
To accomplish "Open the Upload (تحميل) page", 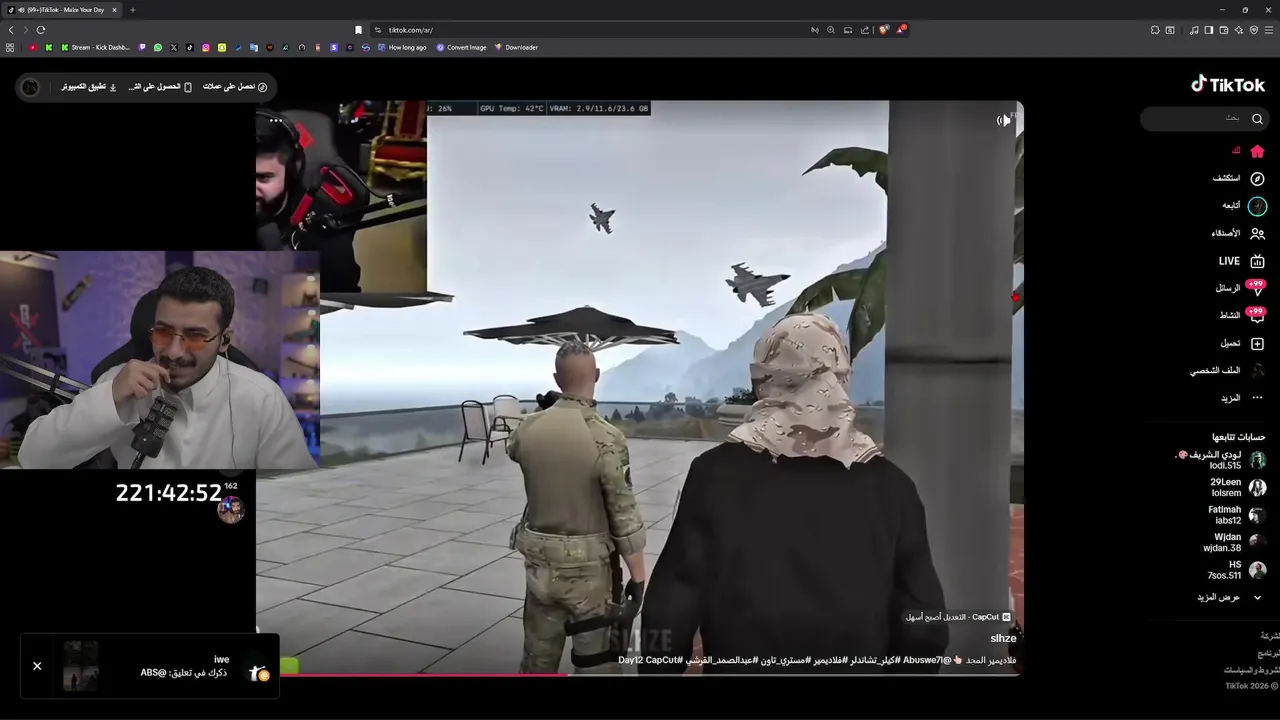I will coord(1242,343).
